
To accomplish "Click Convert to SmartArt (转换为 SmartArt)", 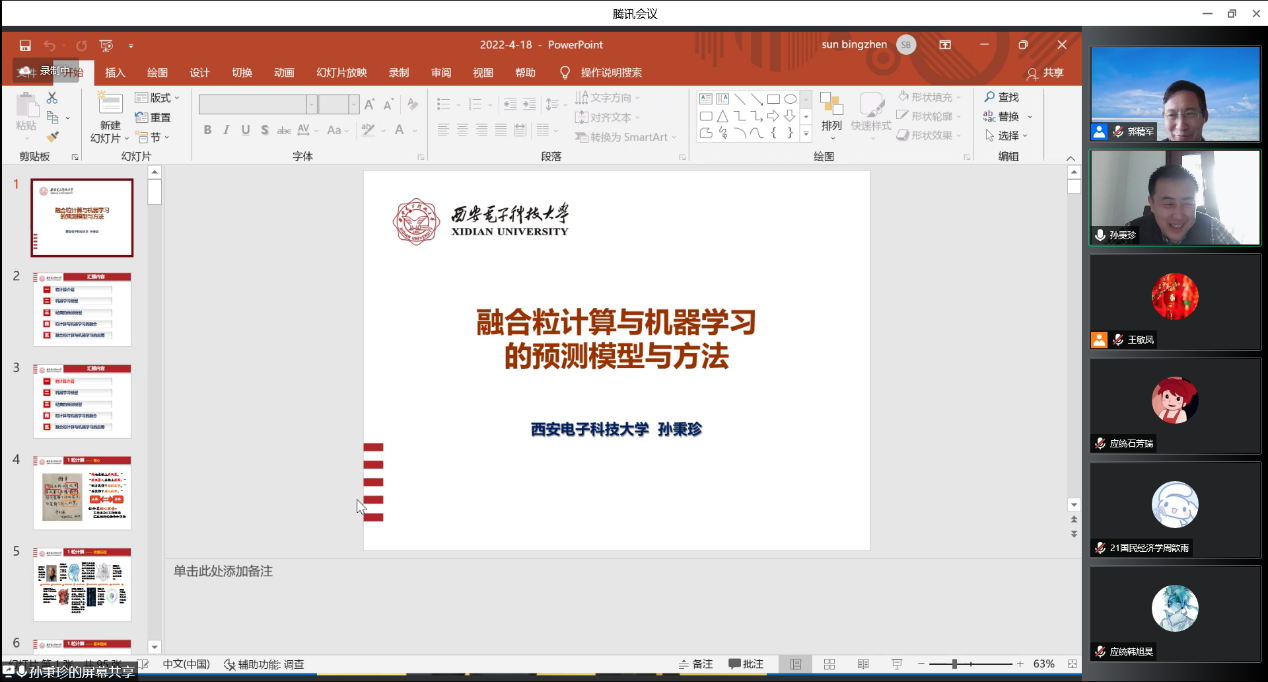I will (626, 137).
